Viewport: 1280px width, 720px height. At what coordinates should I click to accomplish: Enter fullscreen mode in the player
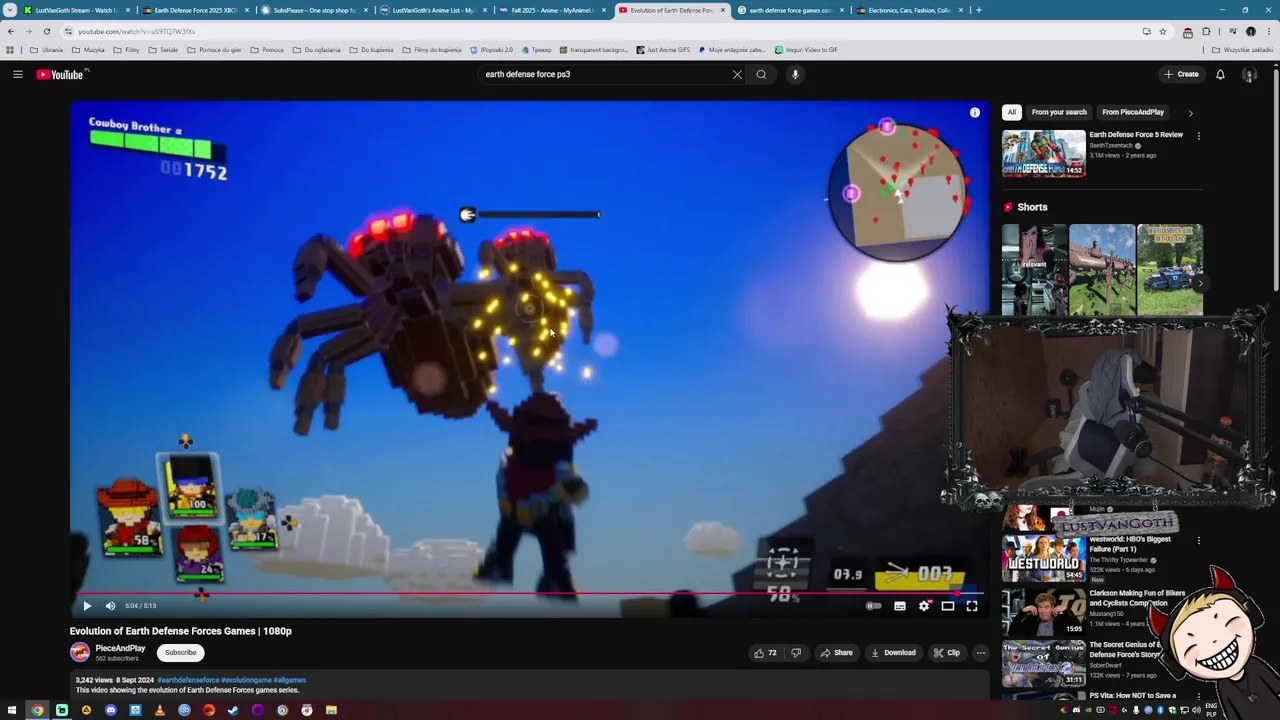(x=972, y=606)
